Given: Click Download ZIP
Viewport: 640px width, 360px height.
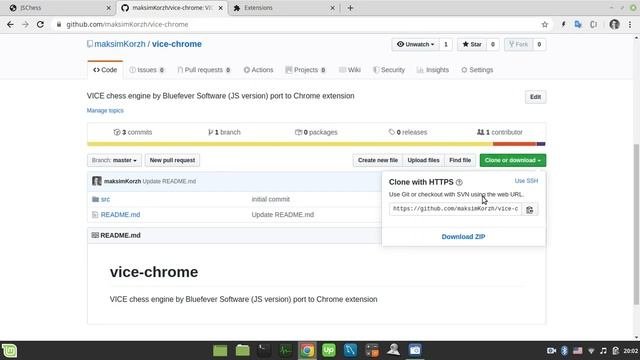Looking at the screenshot, I should (x=463, y=237).
